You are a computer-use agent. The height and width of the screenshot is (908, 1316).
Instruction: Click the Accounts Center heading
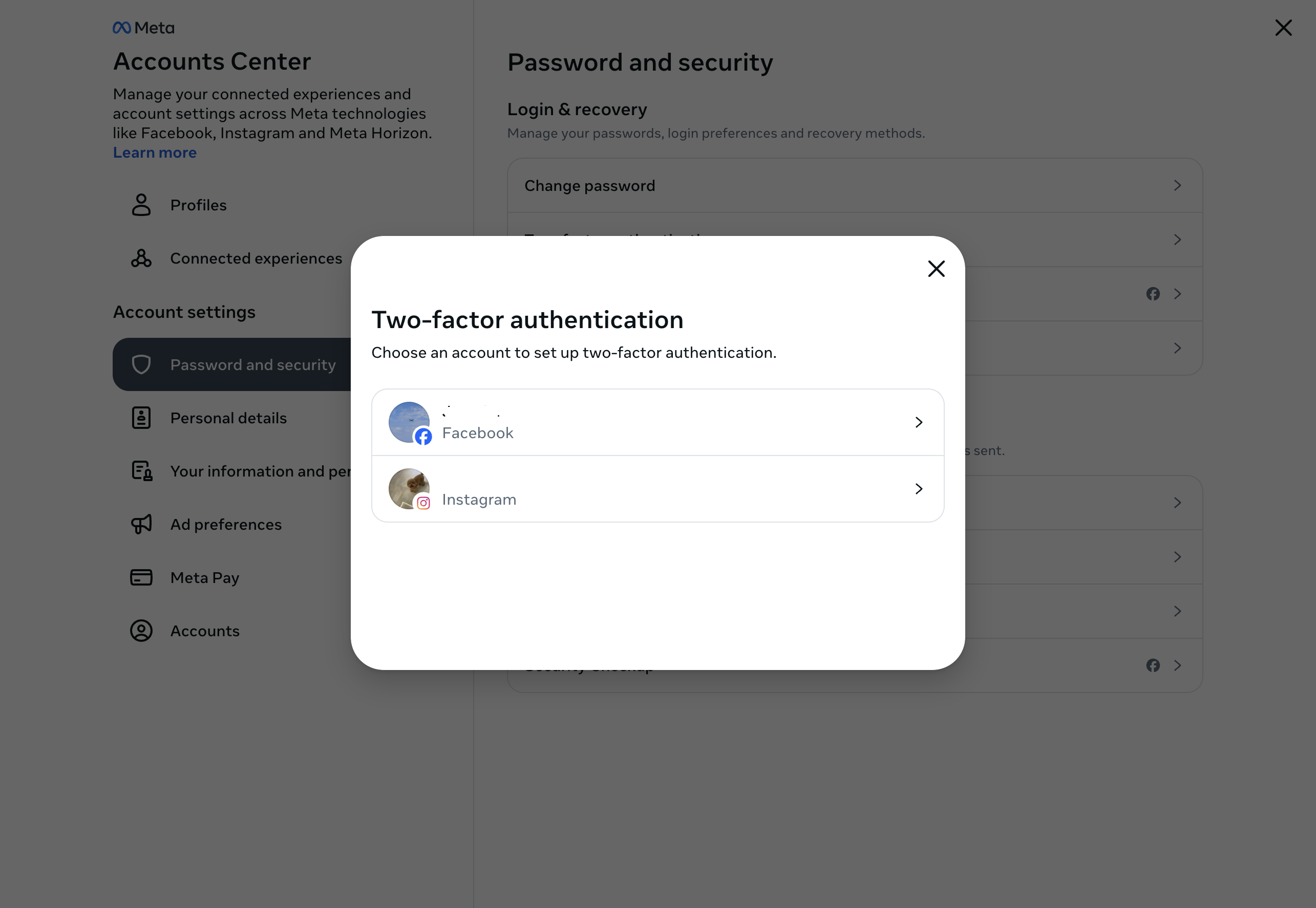tap(213, 61)
